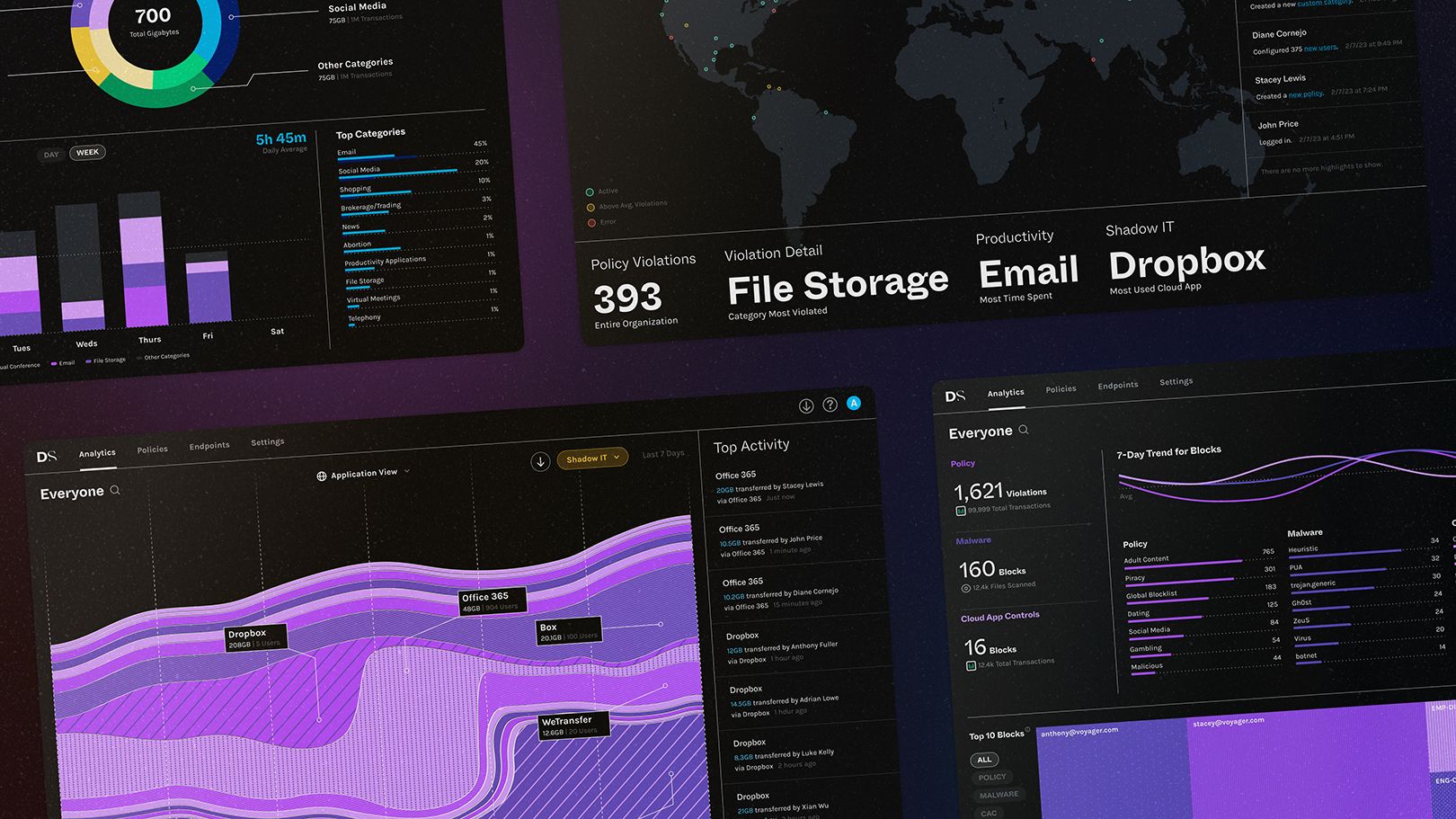Open the blue 'A' user avatar
The height and width of the screenshot is (819, 1456).
[x=854, y=403]
